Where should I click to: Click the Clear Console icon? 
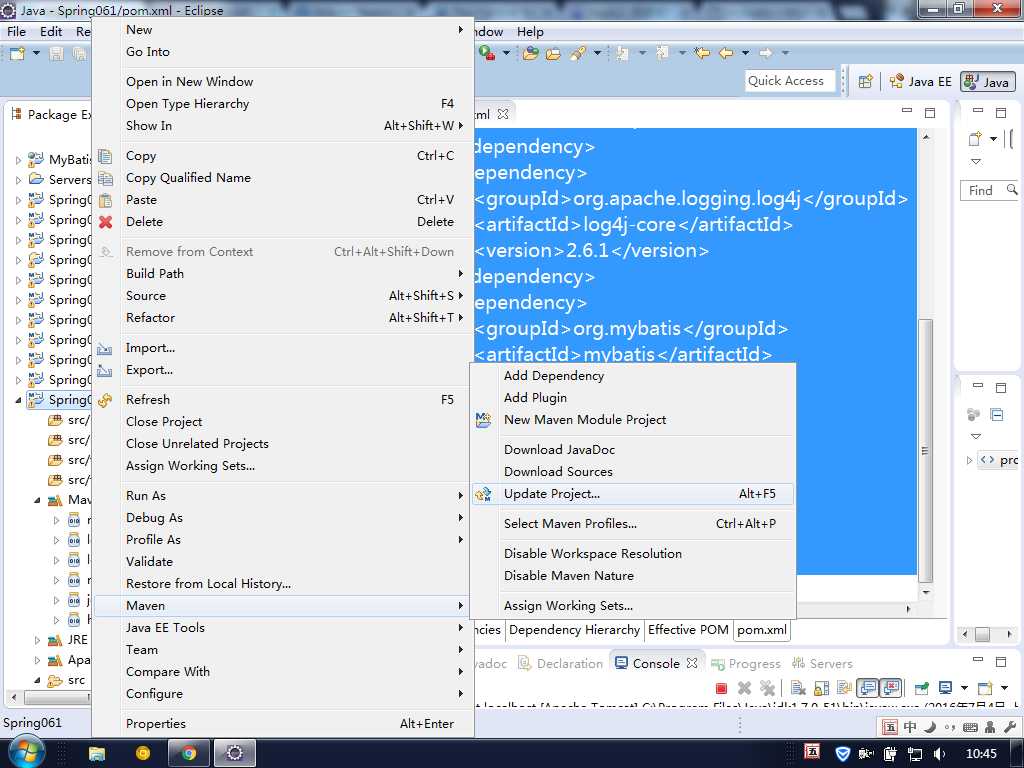797,688
